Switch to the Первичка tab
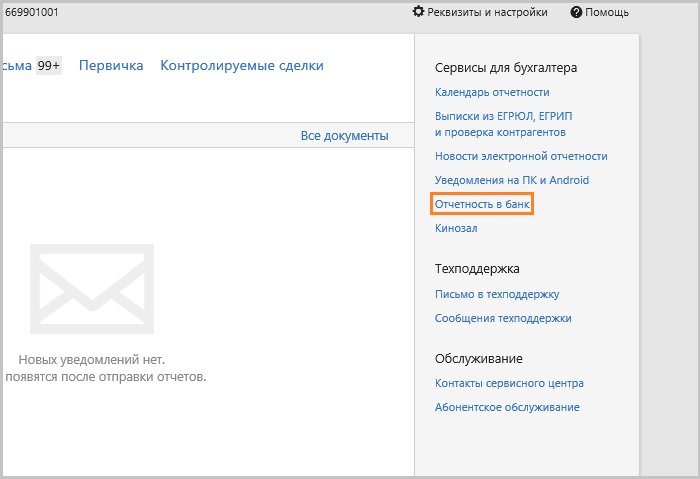Viewport: 700px width, 479px height. (111, 66)
